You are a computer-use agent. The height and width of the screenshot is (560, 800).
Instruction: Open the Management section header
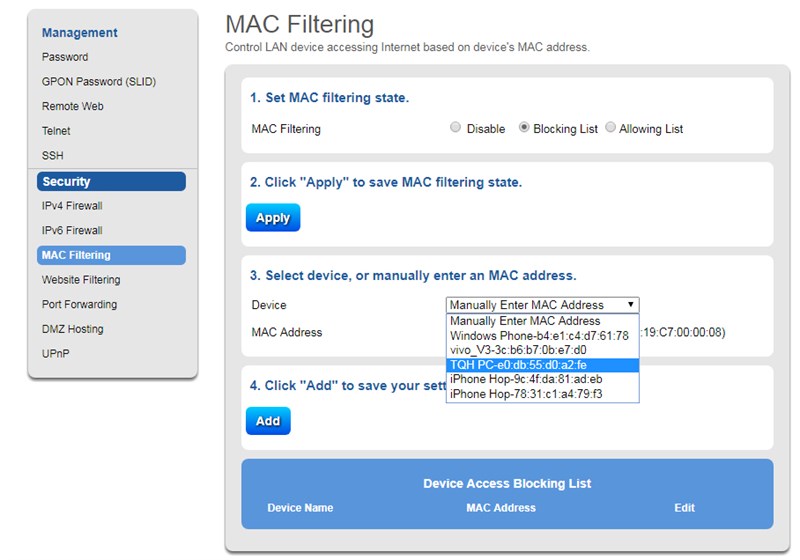click(x=80, y=33)
